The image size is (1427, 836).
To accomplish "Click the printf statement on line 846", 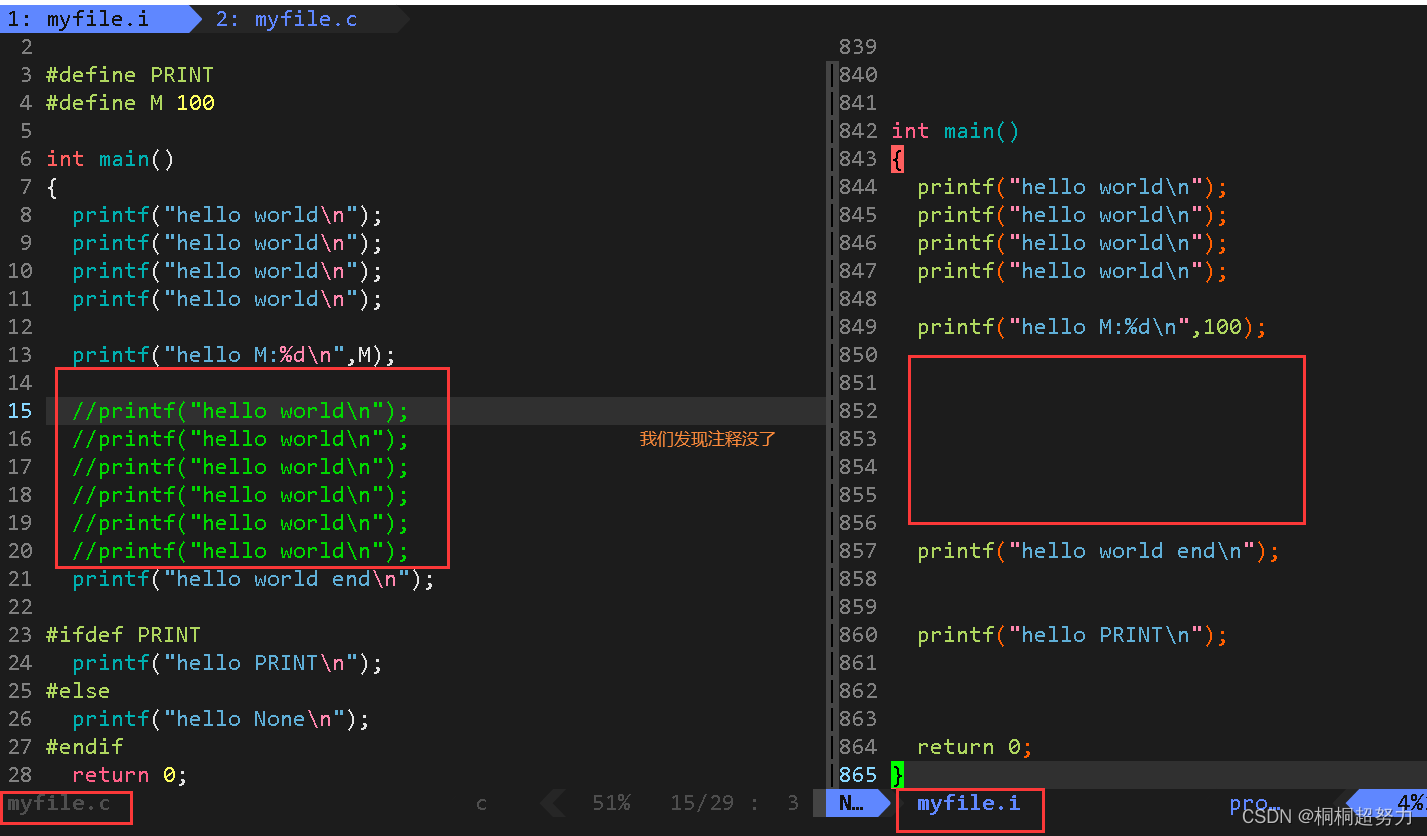I will click(1072, 243).
